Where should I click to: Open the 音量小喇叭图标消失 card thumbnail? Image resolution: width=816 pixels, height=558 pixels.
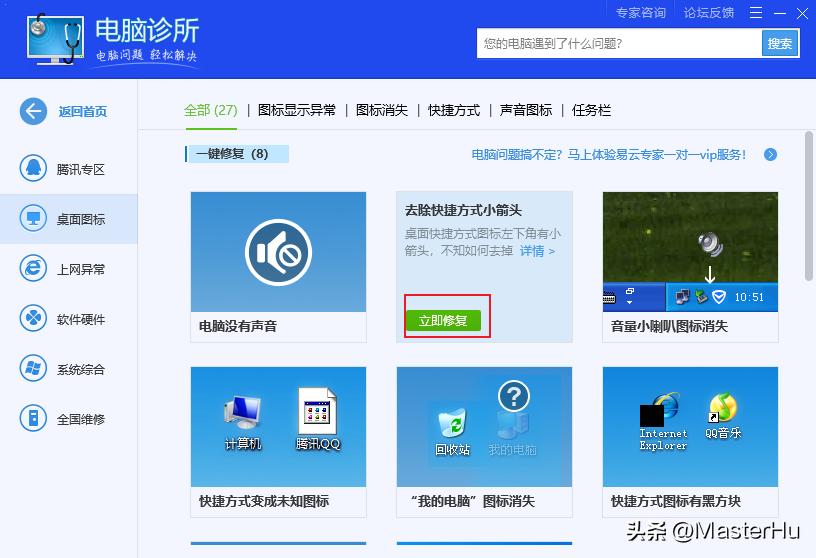690,252
